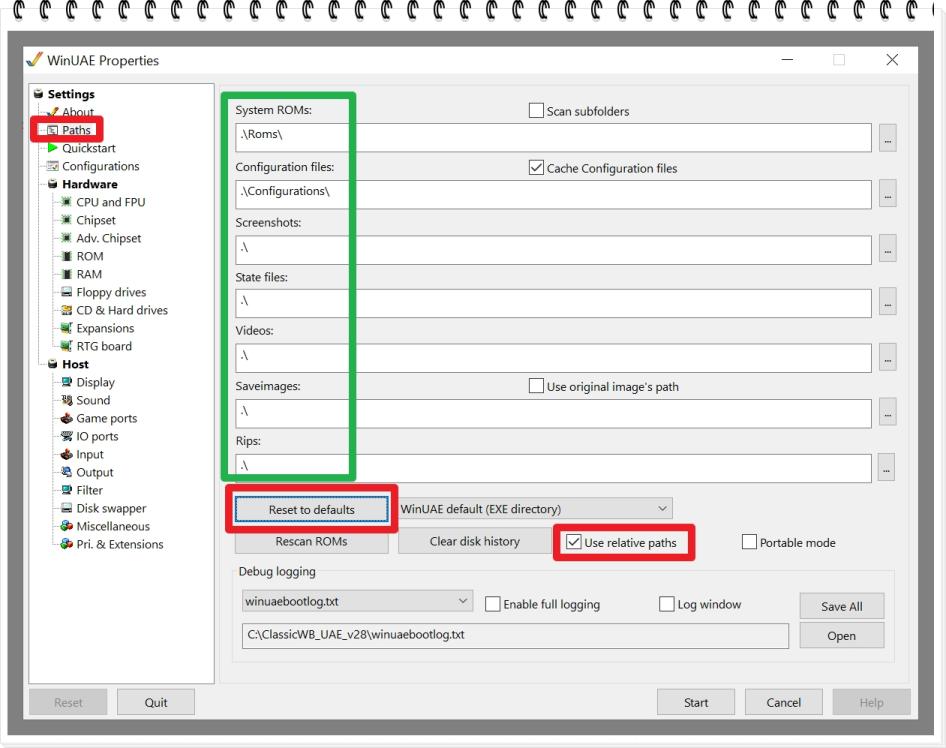946x748 pixels.
Task: Uncheck Cache Configuration files
Action: pos(536,168)
